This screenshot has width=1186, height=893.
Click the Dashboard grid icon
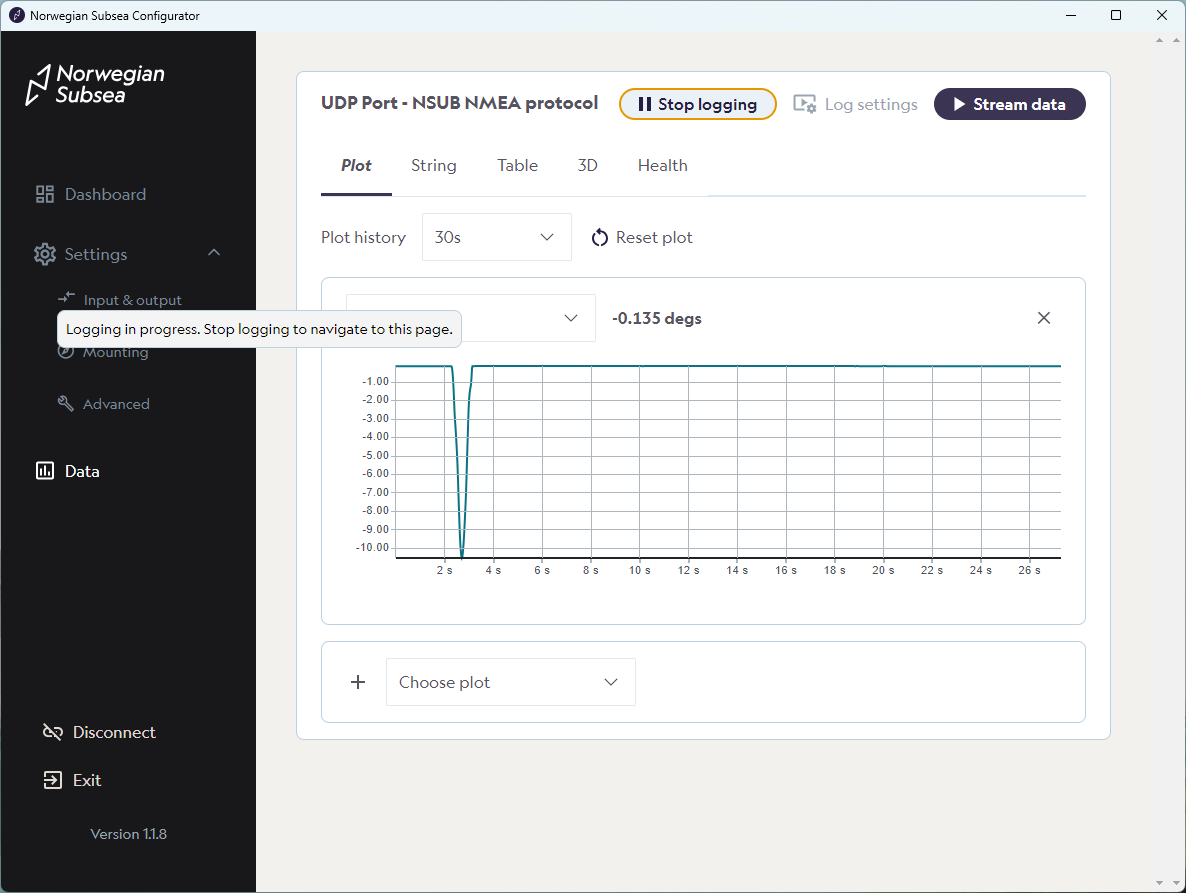pyautogui.click(x=45, y=194)
